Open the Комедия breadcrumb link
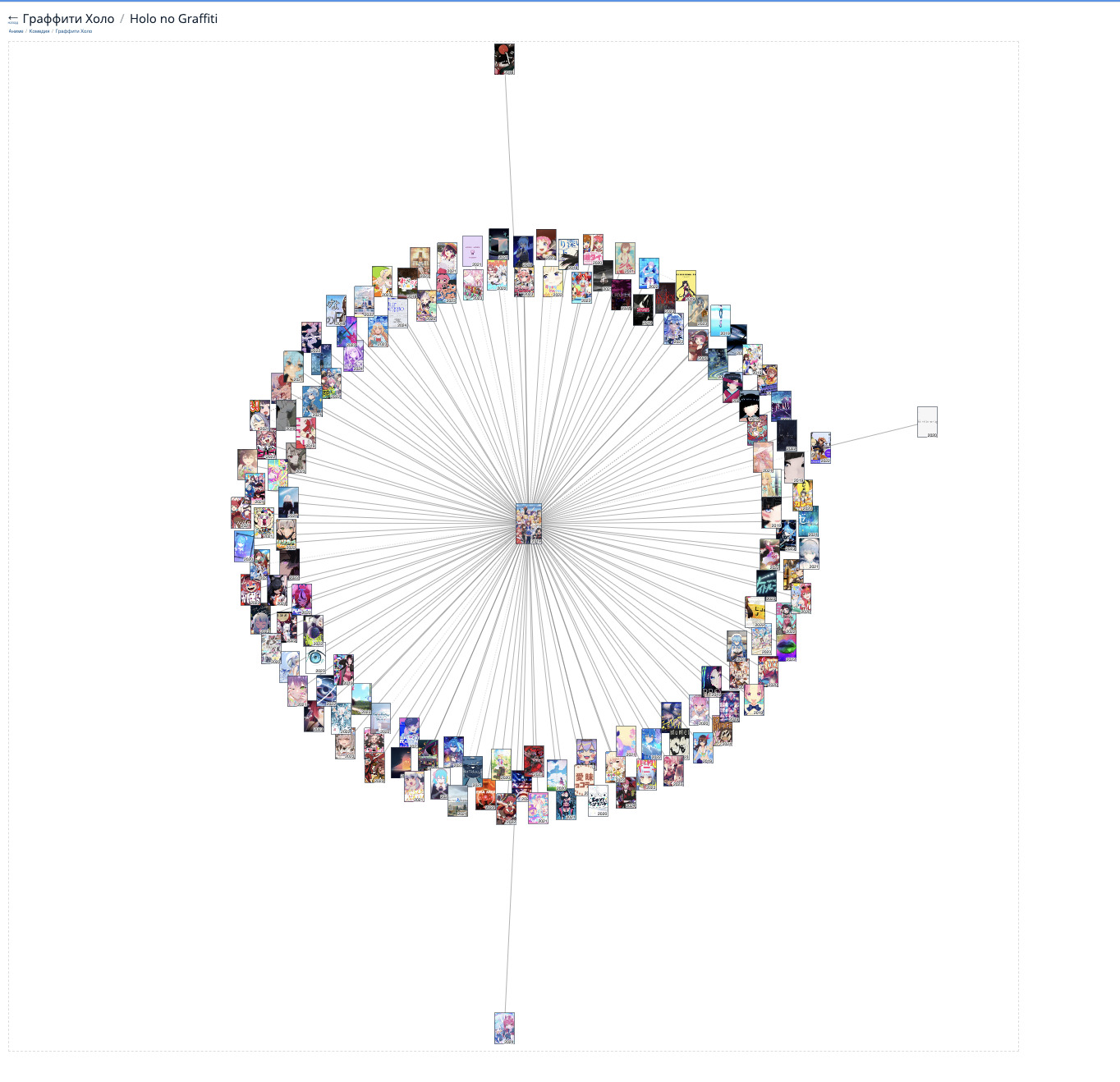The width and height of the screenshot is (1120, 1082). pyautogui.click(x=39, y=31)
